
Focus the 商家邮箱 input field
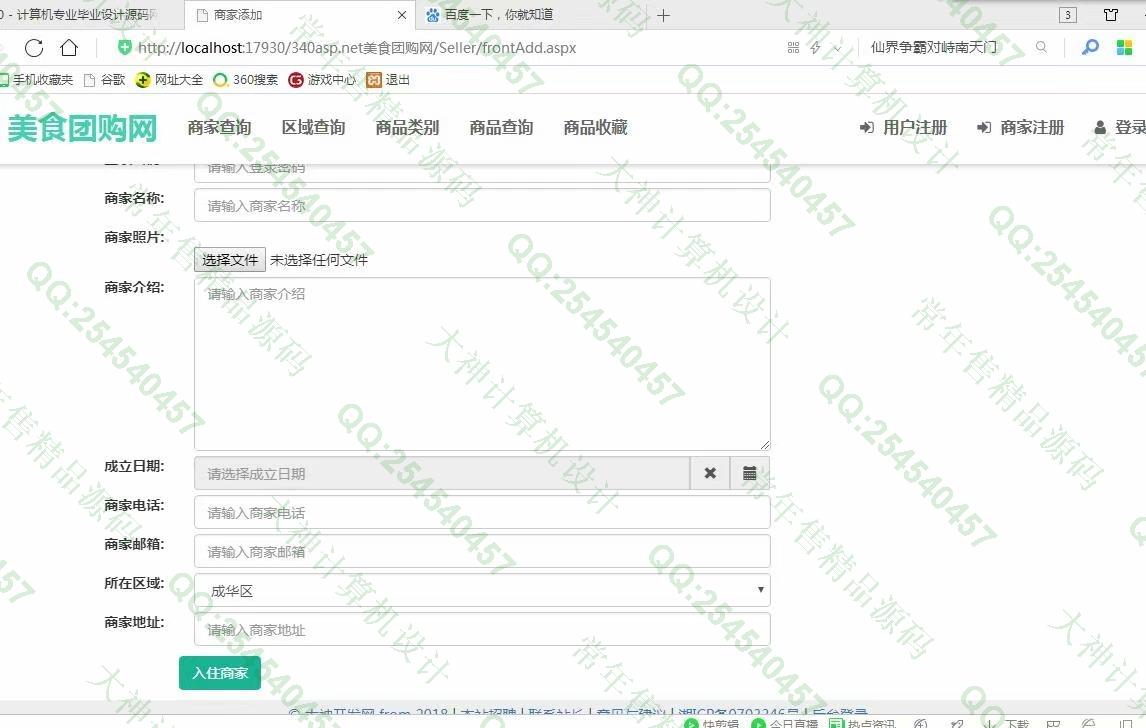click(482, 551)
